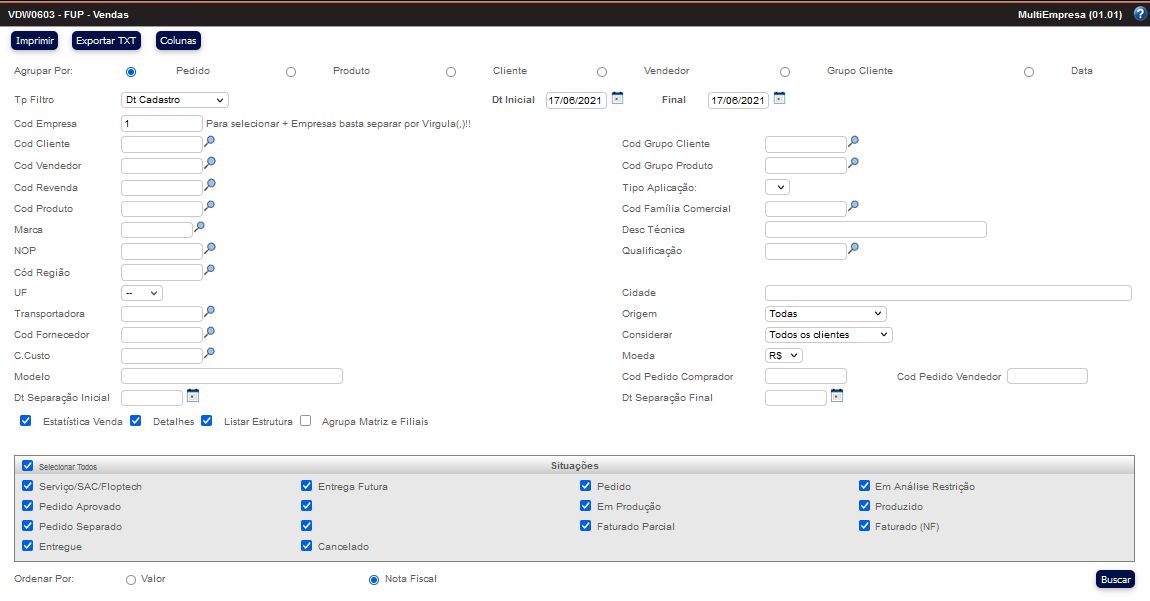This screenshot has height=601, width=1150.
Task: Enable the Agrupa Matriz e Filiais checkbox
Action: 306,421
